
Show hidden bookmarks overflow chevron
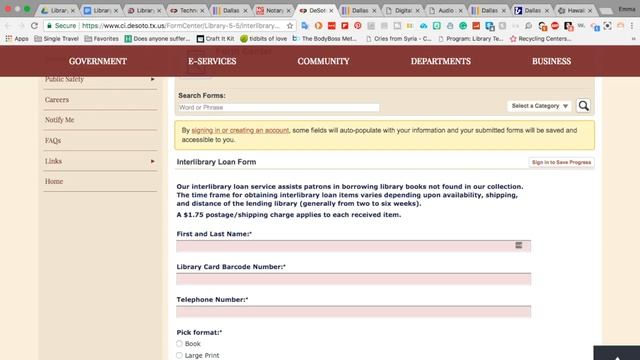point(633,39)
